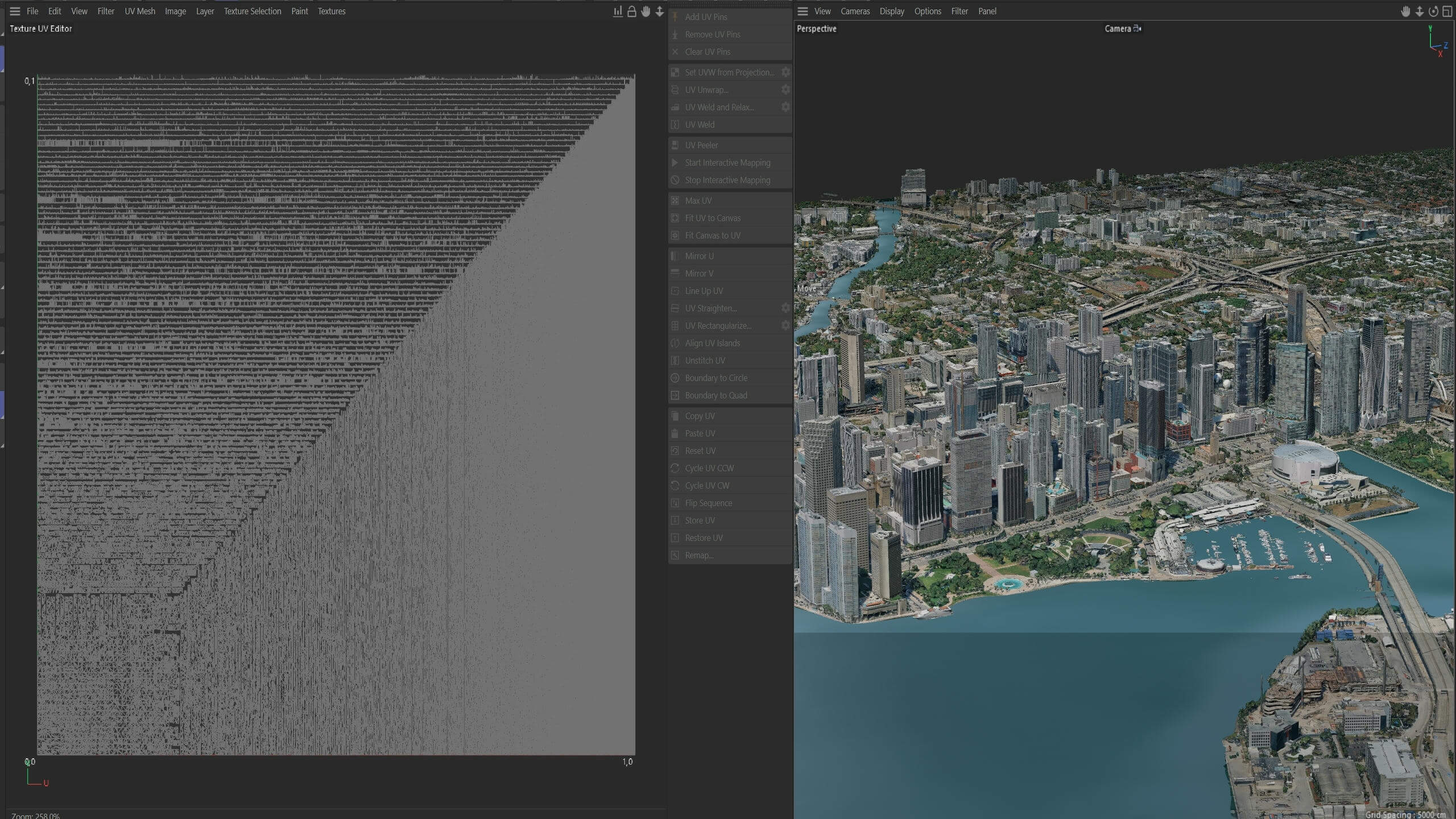Open the Textures menu
This screenshot has width=1456, height=819.
click(332, 11)
